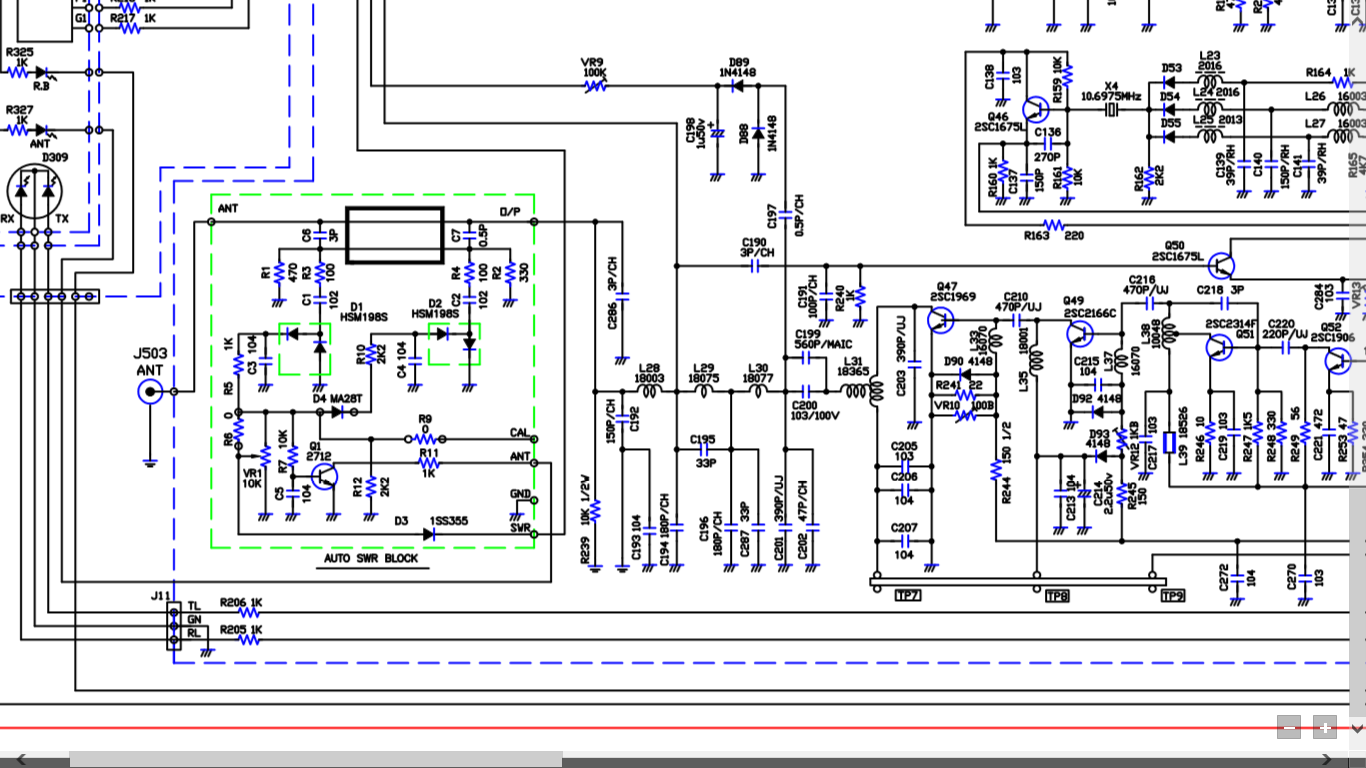Select the Q50 2SC1675L transistor symbol
This screenshot has width=1366, height=768.
tap(1221, 266)
